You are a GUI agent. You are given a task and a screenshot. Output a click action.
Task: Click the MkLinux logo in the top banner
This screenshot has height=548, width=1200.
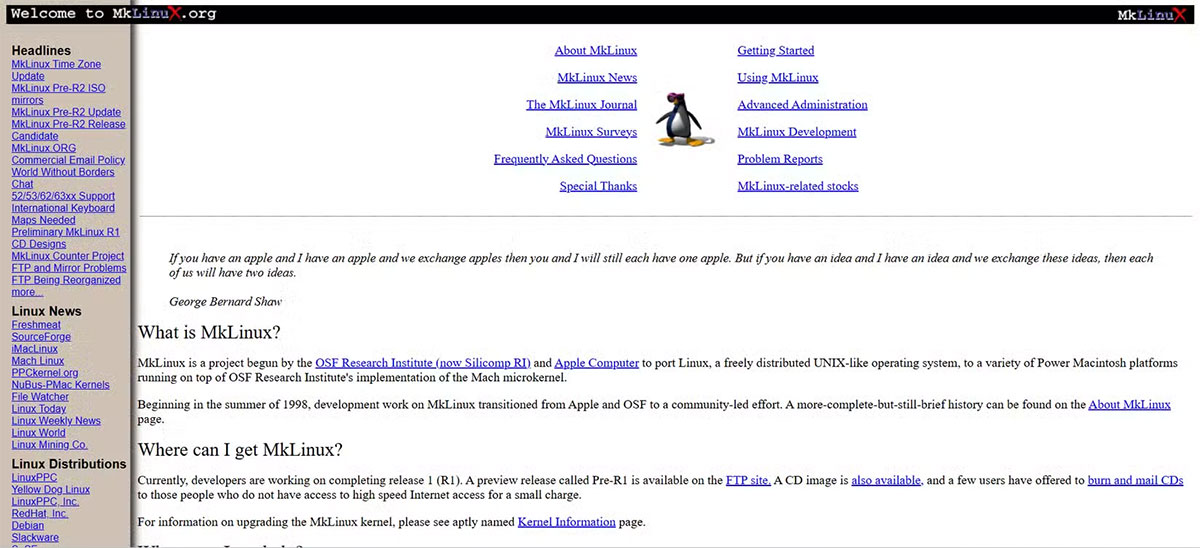pos(1151,14)
